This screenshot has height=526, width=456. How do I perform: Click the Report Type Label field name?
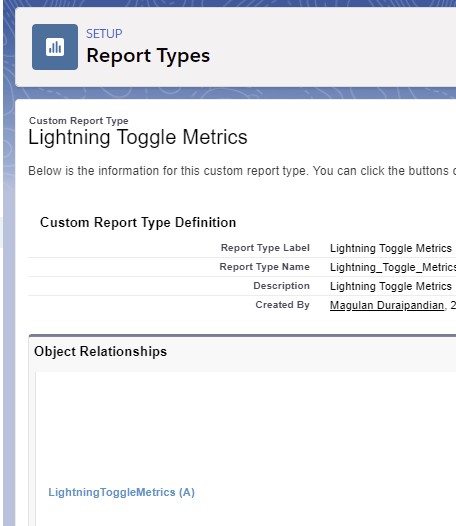265,248
